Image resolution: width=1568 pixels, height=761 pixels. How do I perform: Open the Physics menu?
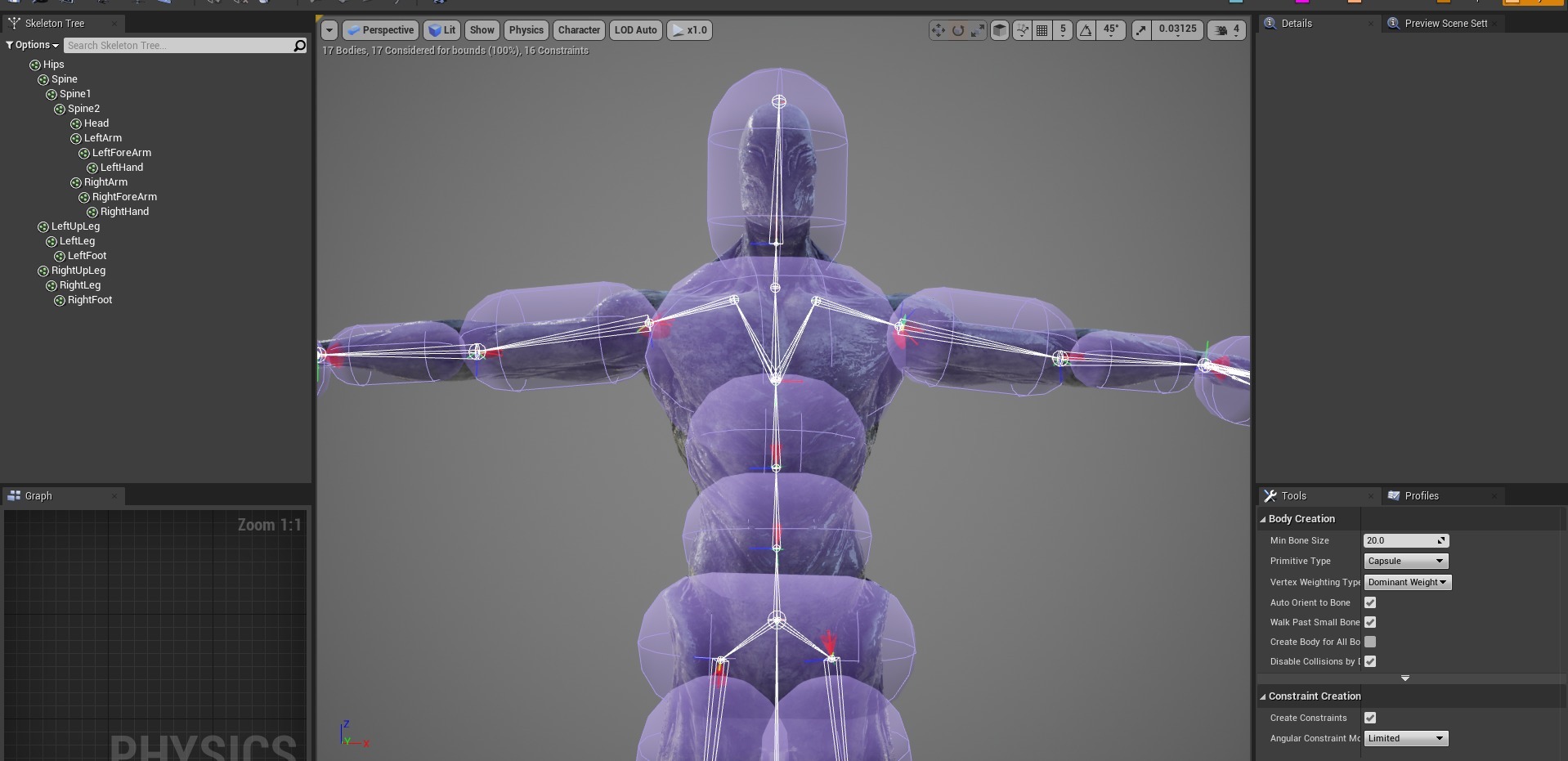click(526, 30)
